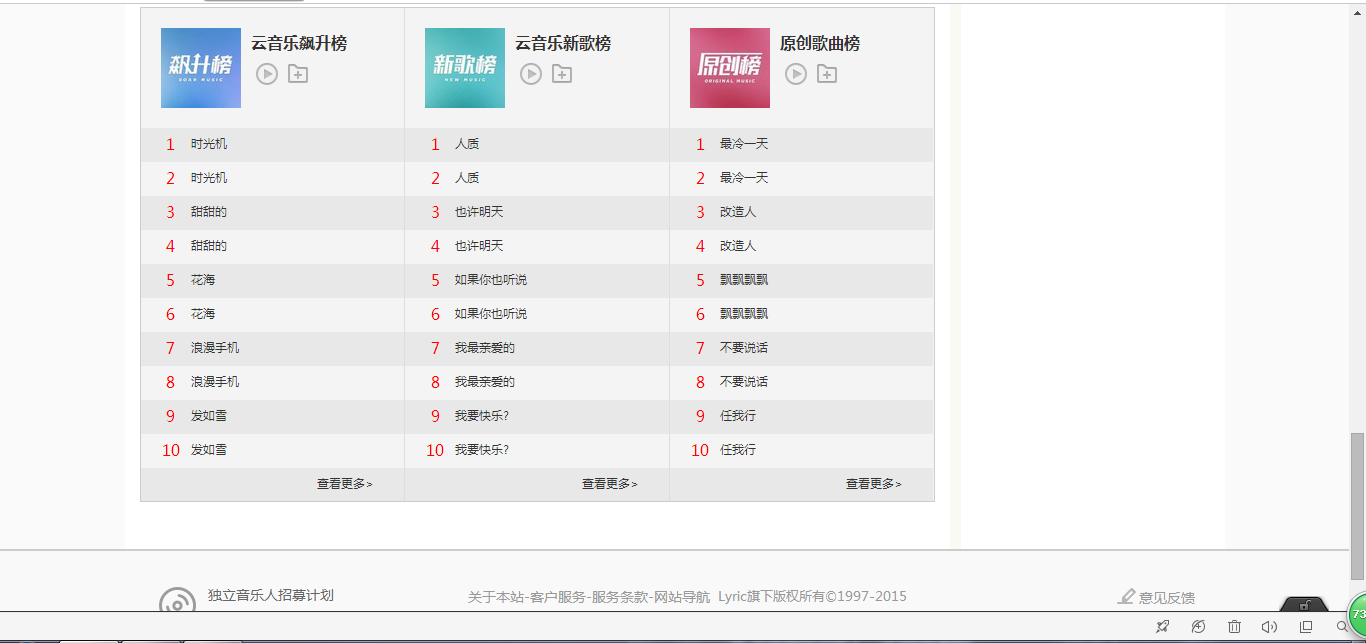1366x643 pixels.
Task: Select rank 6 song 花海
Action: (x=203, y=314)
